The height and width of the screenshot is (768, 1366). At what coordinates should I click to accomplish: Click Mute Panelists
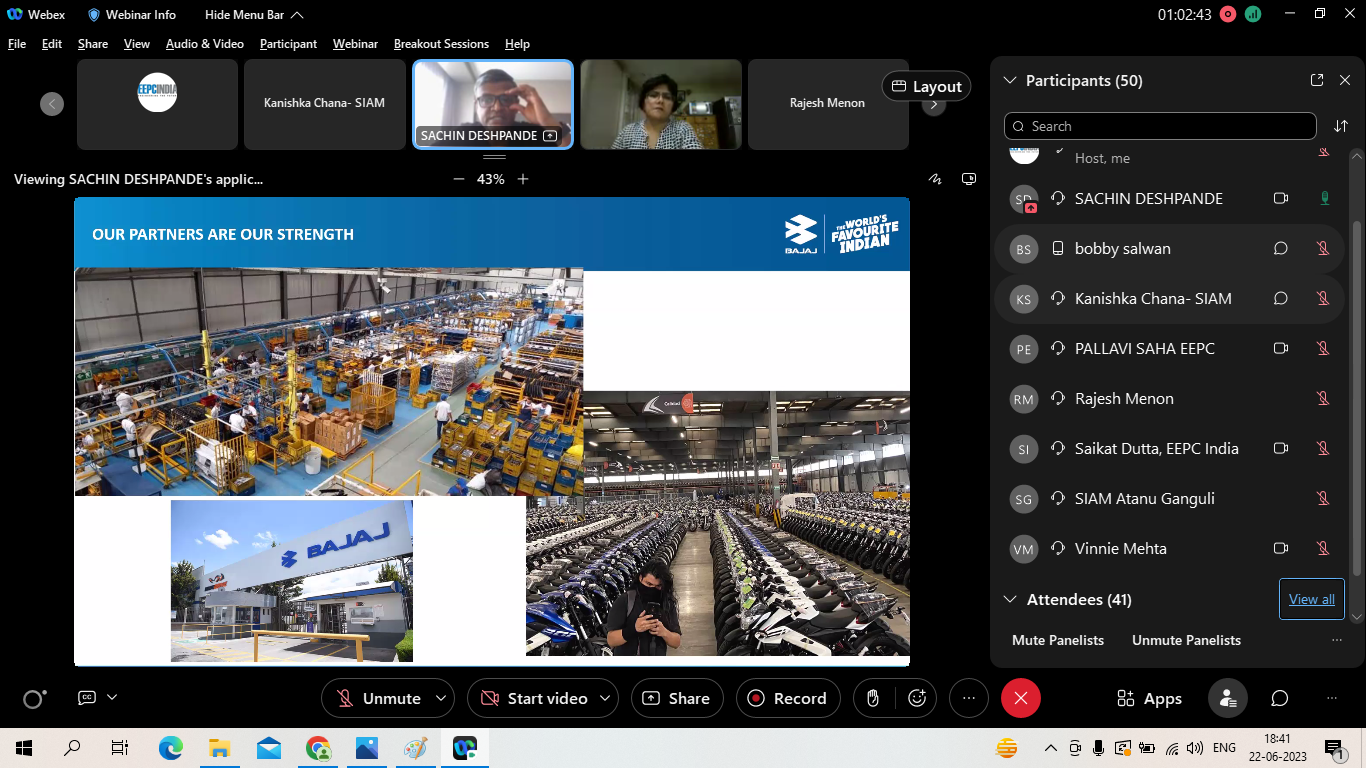tap(1058, 640)
